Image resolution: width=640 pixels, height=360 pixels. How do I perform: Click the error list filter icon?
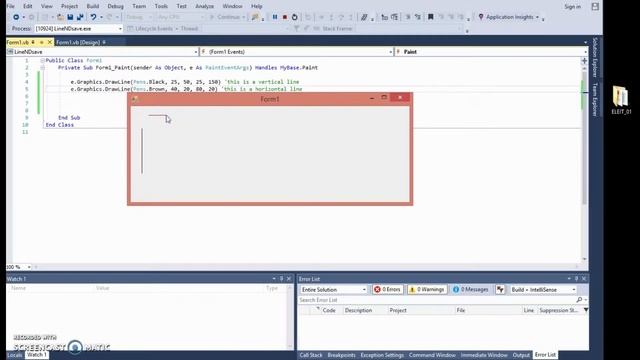(x=500, y=289)
